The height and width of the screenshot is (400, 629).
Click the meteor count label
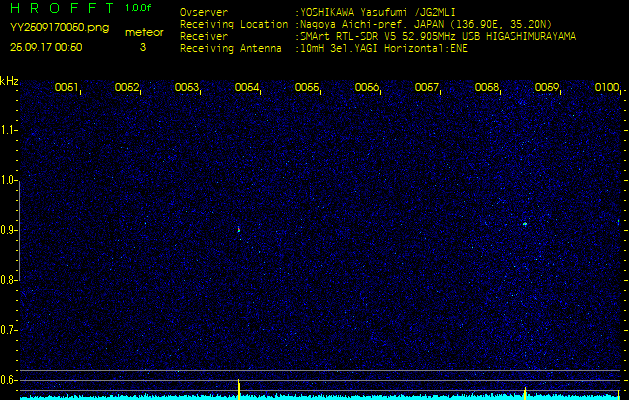(143, 33)
